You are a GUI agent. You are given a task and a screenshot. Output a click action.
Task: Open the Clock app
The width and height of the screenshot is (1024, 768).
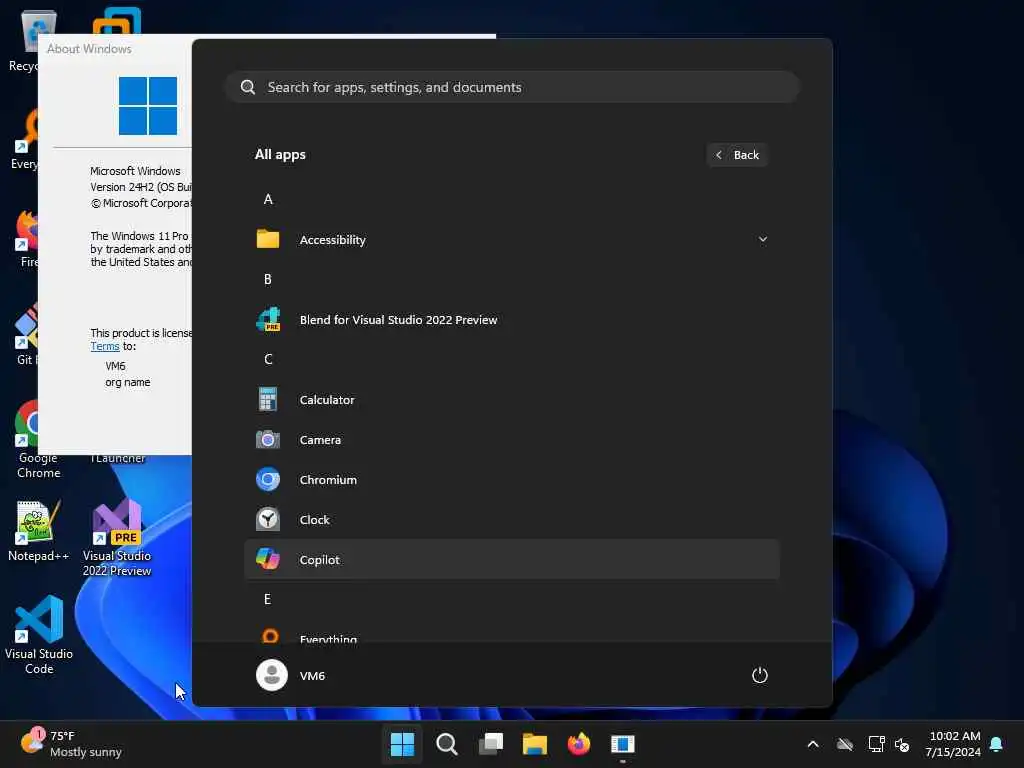tap(511, 520)
